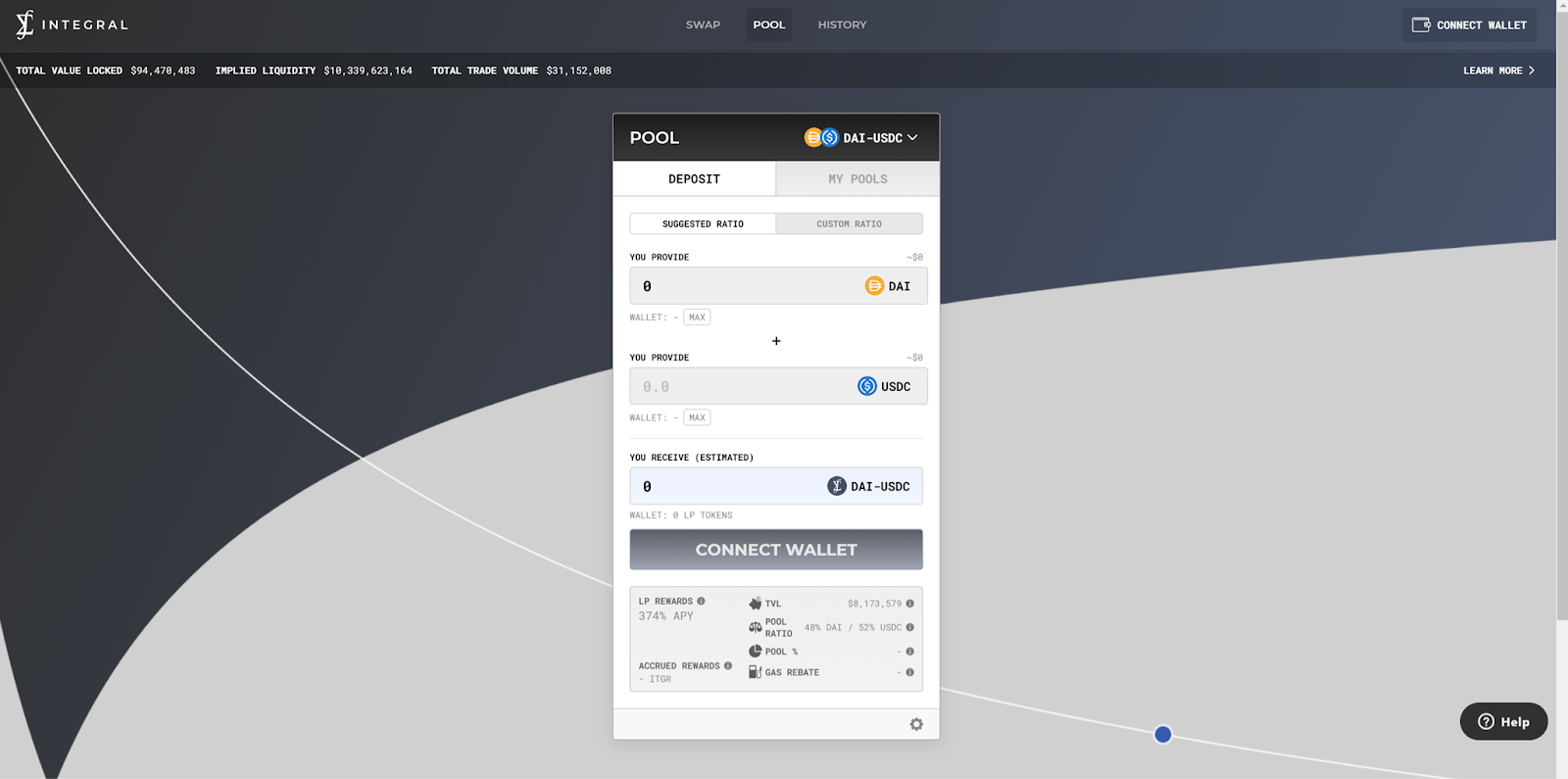This screenshot has width=1568, height=779.
Task: Click the Wallet: 0 LP Tokens text
Action: 681,515
